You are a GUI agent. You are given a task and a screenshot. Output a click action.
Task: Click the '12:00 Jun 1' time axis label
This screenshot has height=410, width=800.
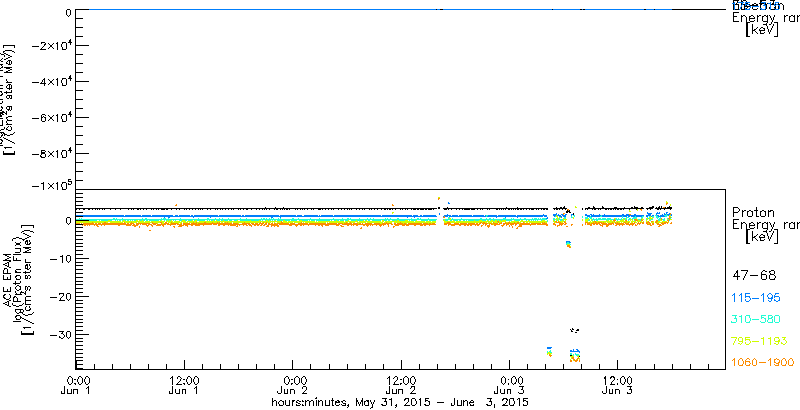click(183, 385)
